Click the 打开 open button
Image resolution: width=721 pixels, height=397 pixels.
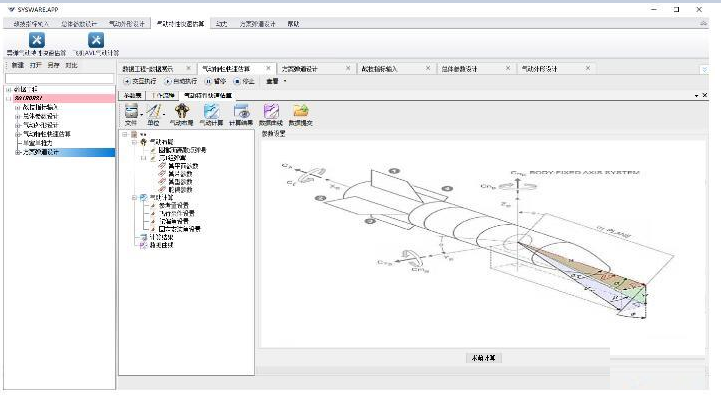pyautogui.click(x=35, y=65)
